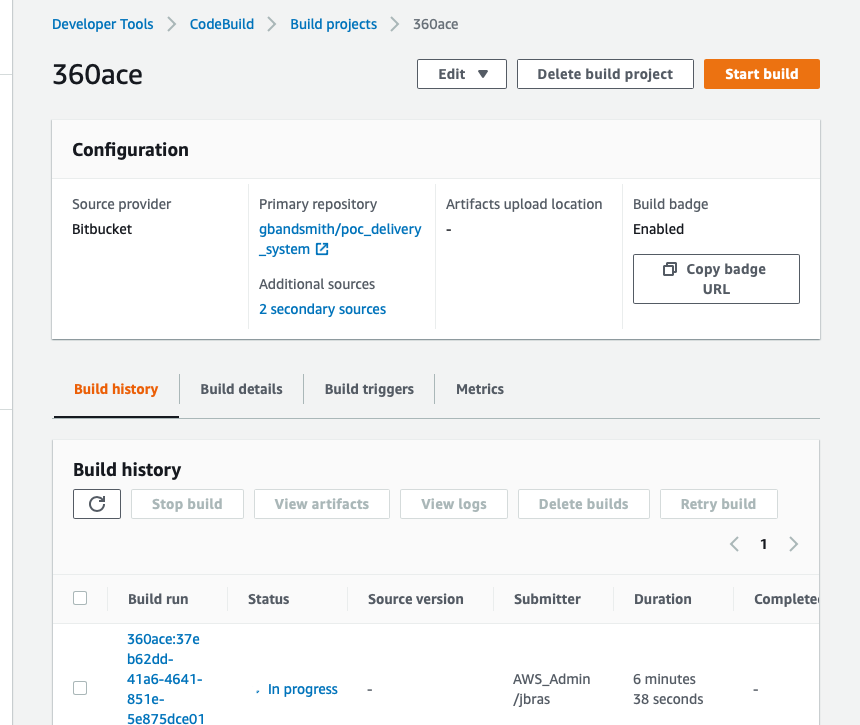Switch to the Build details tab
Image resolution: width=860 pixels, height=725 pixels.
pos(241,389)
